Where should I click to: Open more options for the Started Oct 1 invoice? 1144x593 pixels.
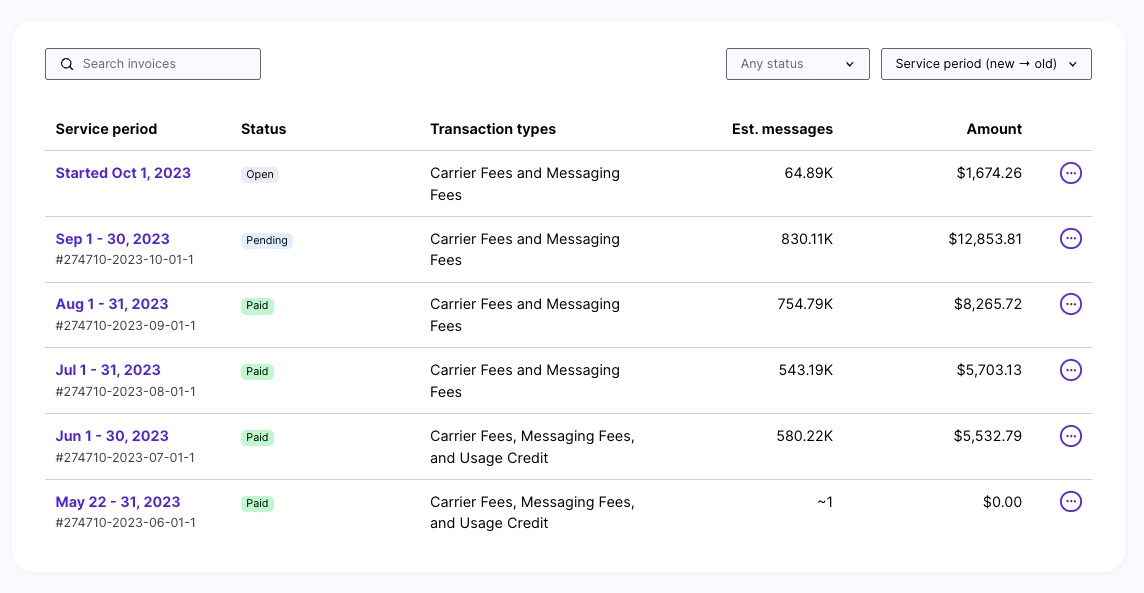tap(1070, 173)
